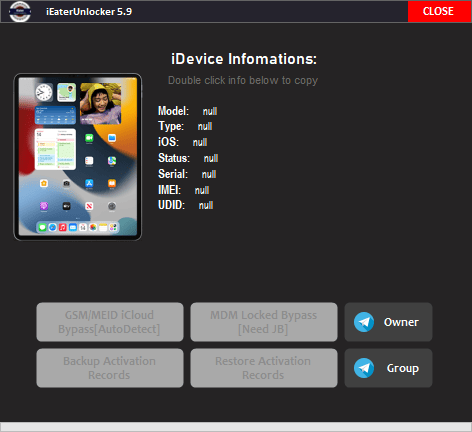This screenshot has width=472, height=432.
Task: Click the iPad device preview image
Action: (78, 157)
